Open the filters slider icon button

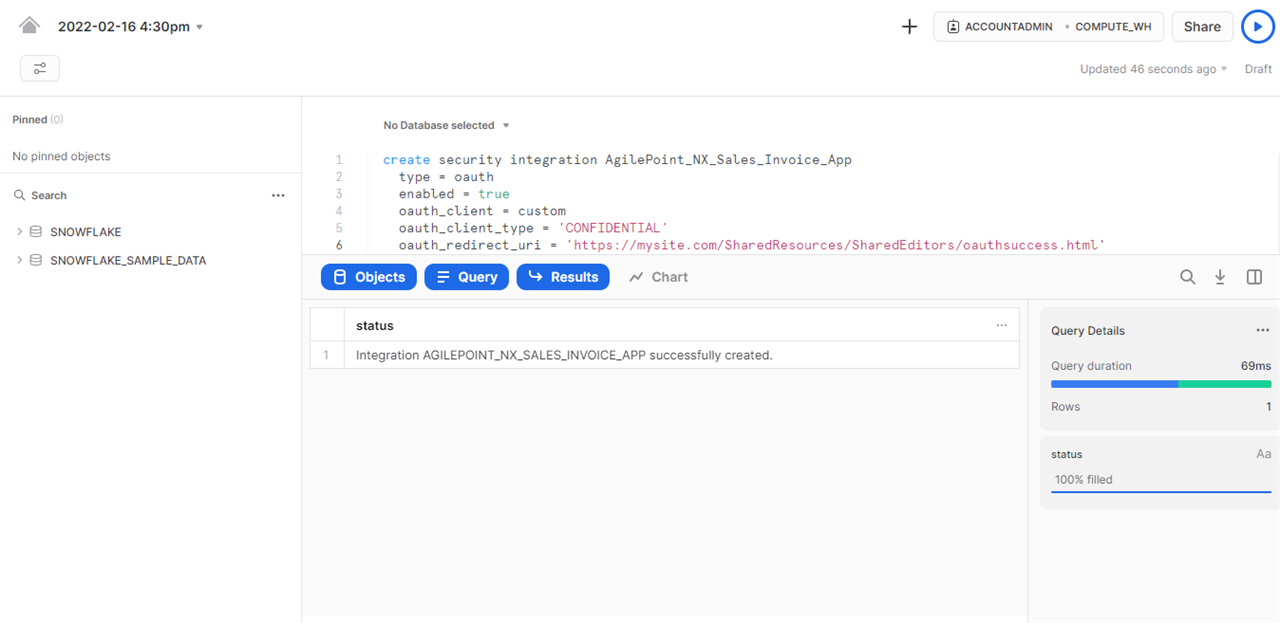coord(40,68)
